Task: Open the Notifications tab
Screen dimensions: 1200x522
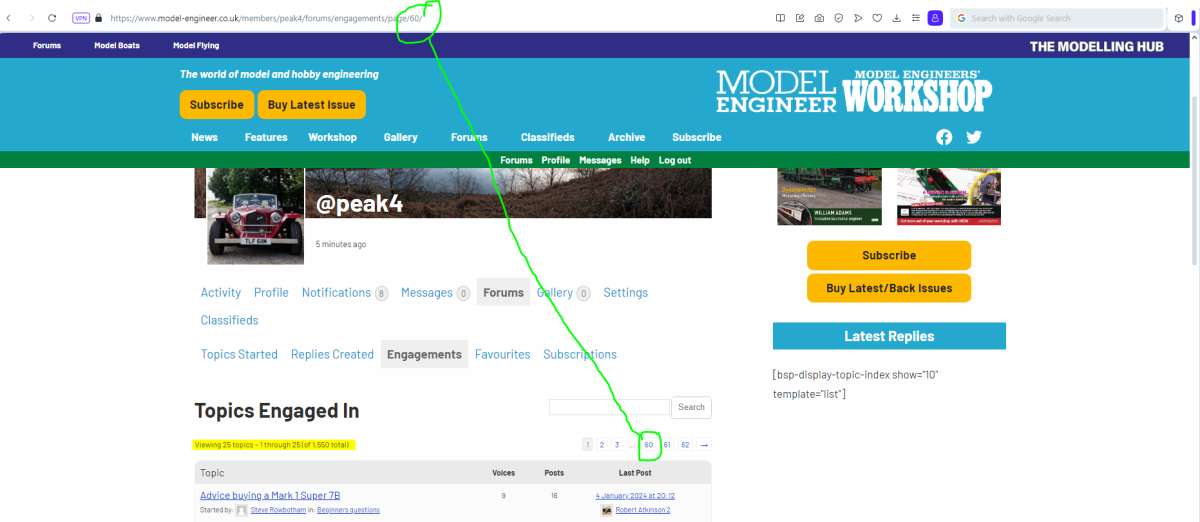Action: point(345,293)
